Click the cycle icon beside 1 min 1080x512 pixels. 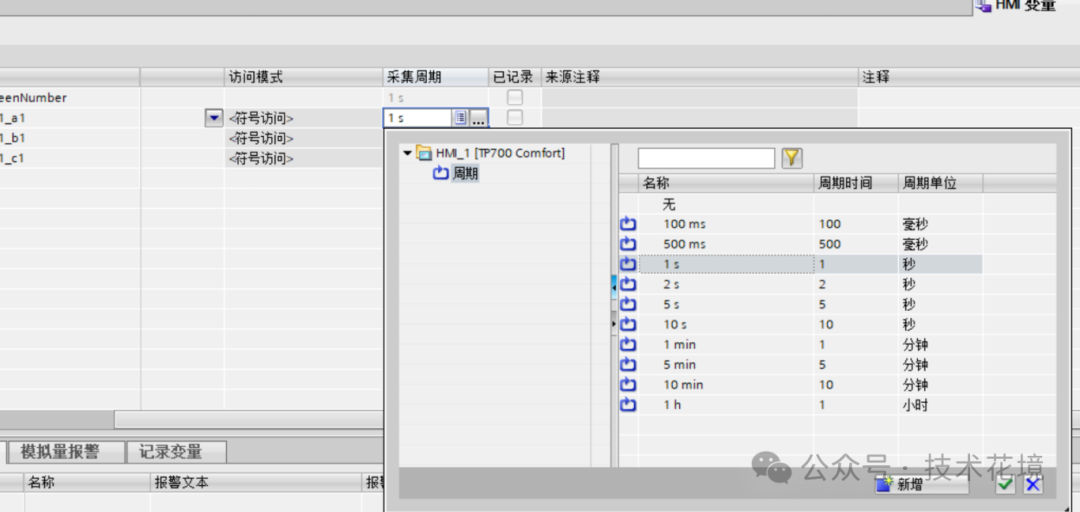pyautogui.click(x=628, y=345)
